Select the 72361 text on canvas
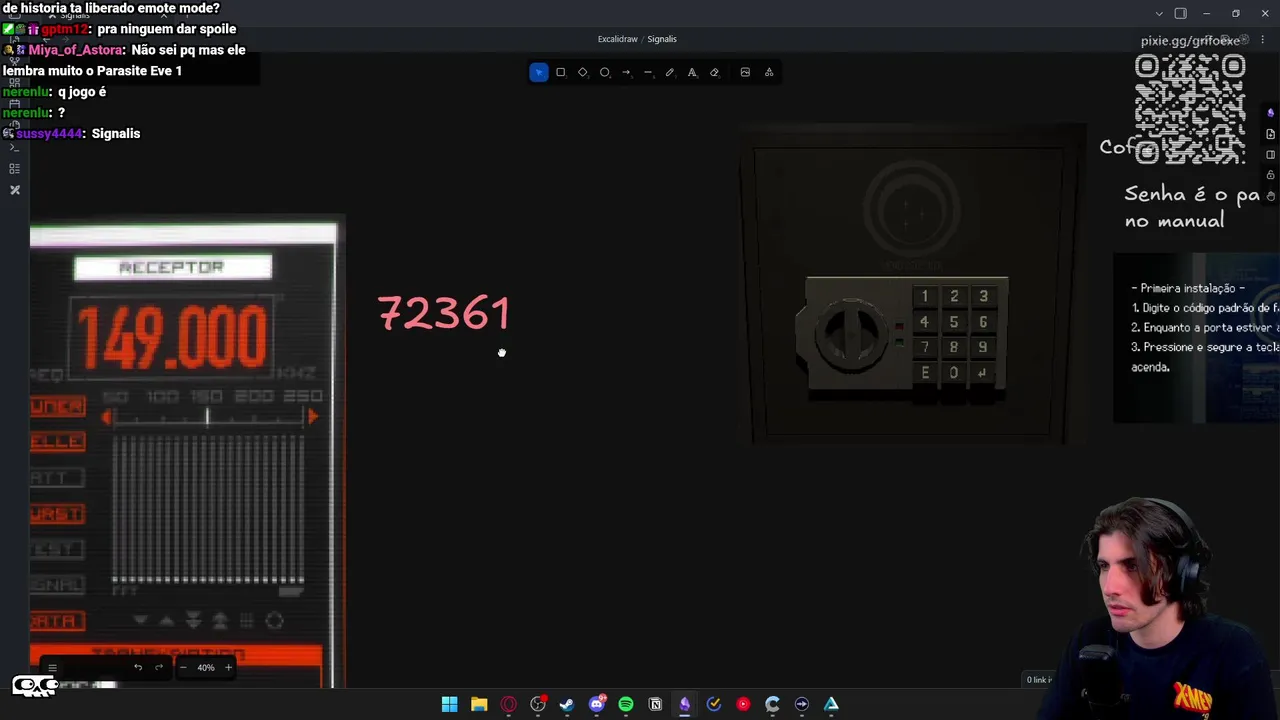 tap(444, 313)
